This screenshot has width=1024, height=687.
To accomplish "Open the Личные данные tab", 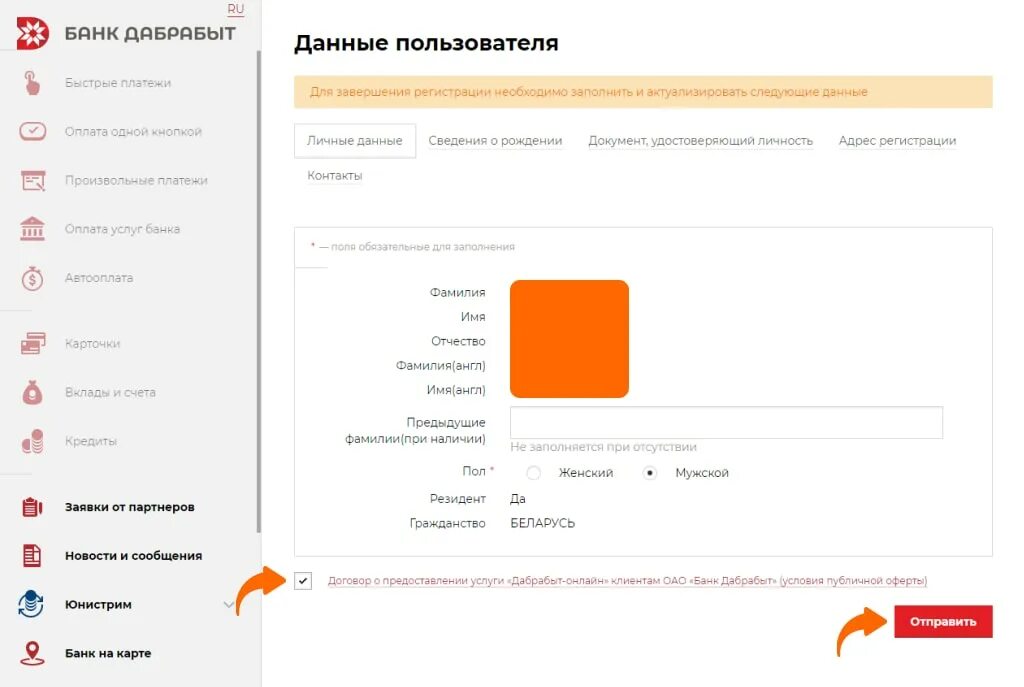I will pyautogui.click(x=355, y=140).
